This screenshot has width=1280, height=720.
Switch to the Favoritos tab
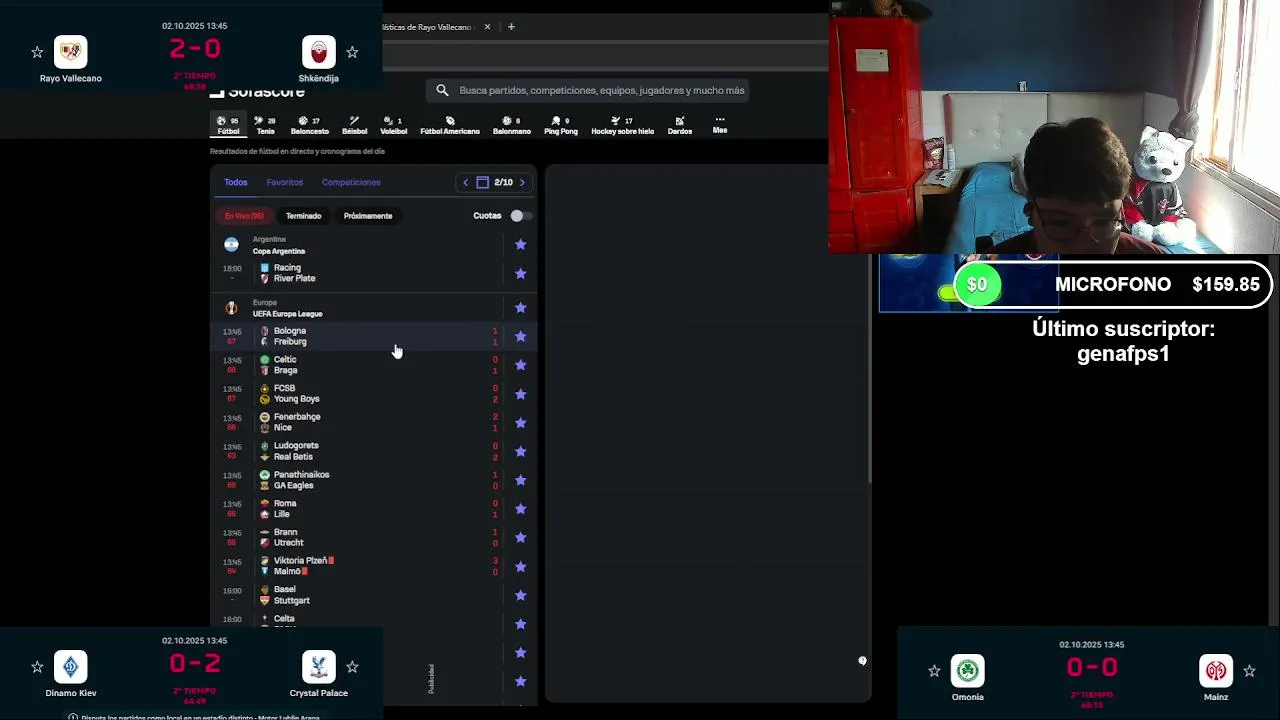[284, 182]
